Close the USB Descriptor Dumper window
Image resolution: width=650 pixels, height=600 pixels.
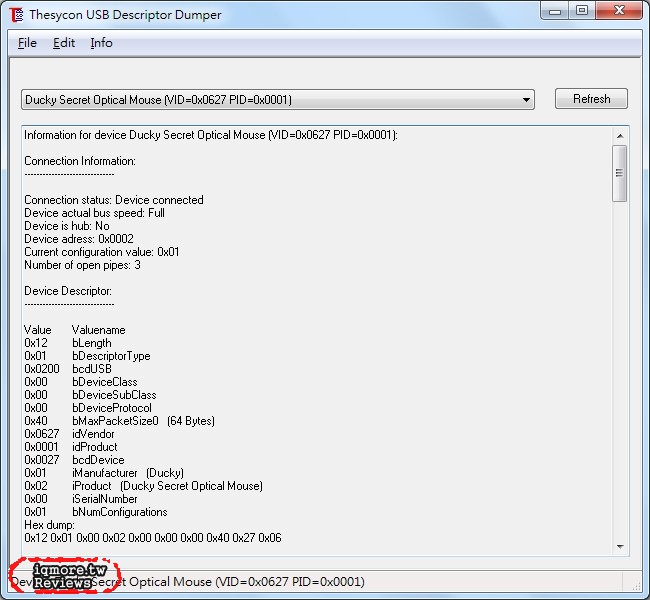619,11
